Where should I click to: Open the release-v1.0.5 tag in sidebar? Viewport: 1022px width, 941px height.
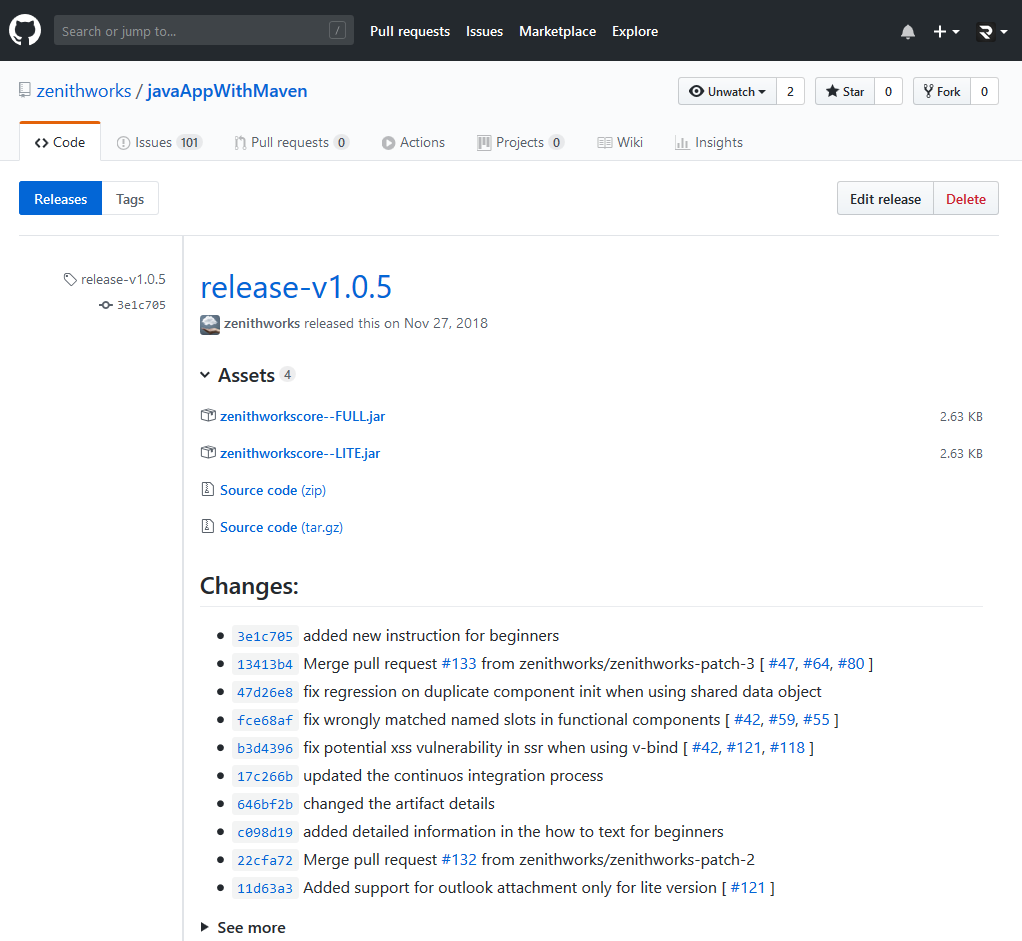point(115,279)
